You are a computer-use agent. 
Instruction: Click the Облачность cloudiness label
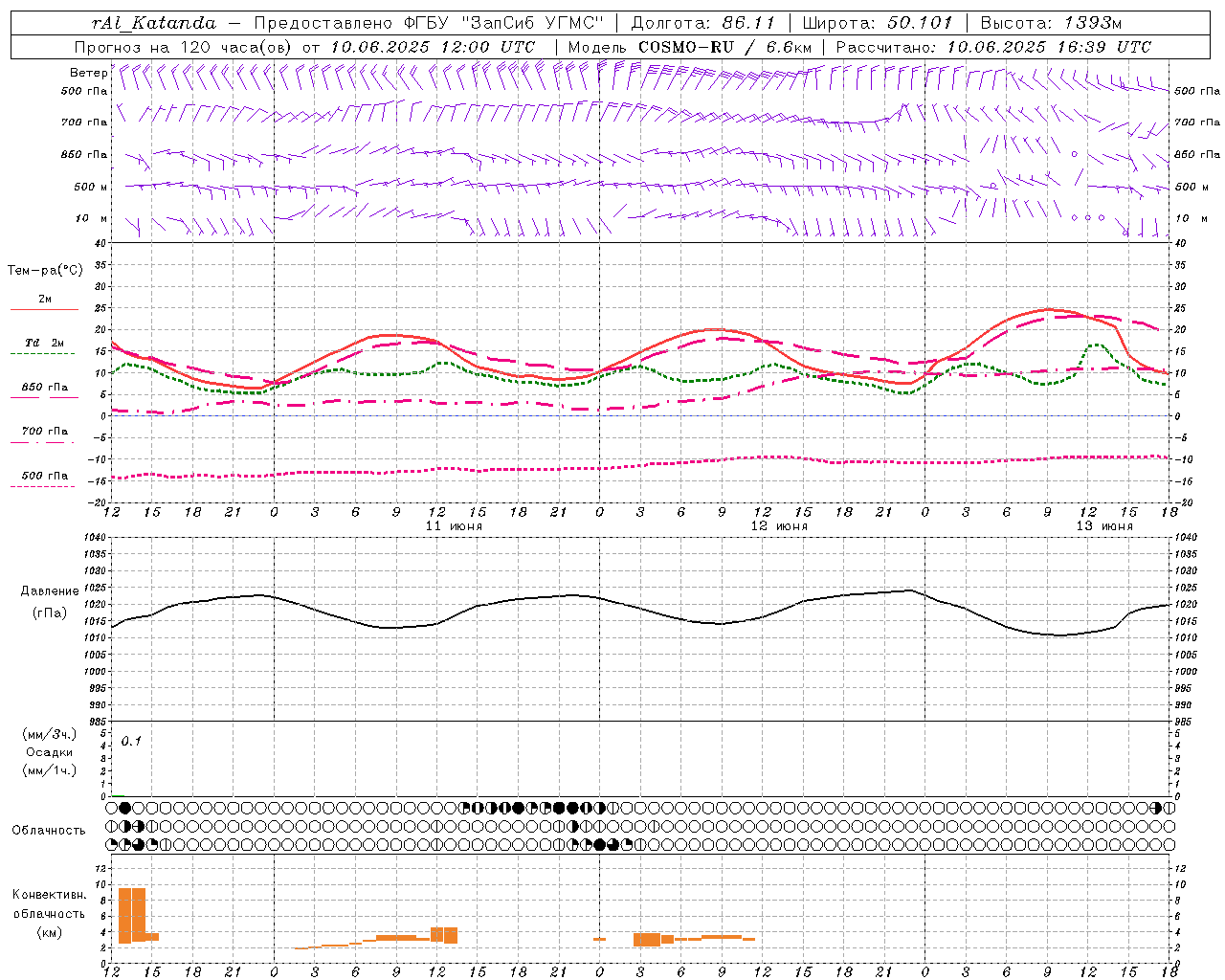(49, 831)
